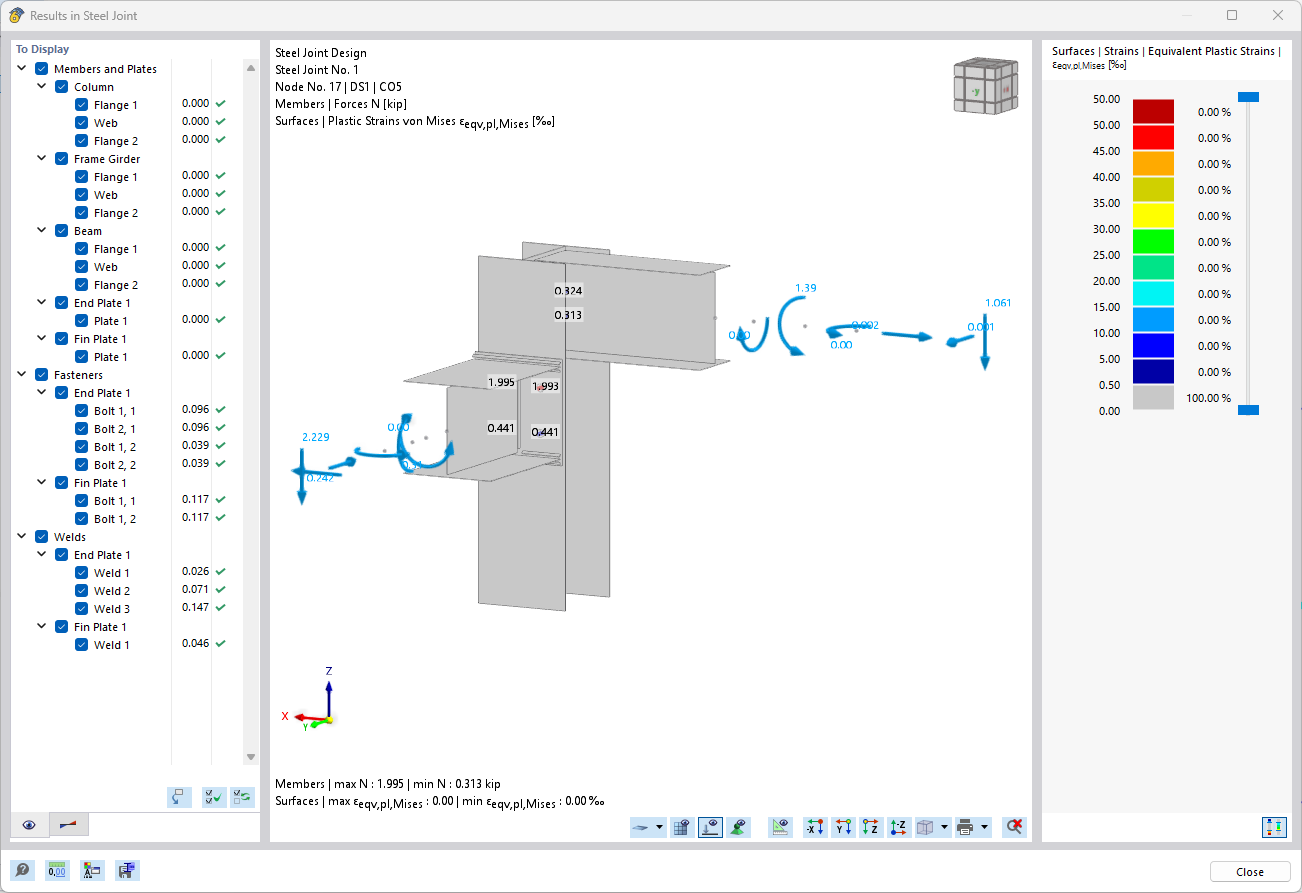Collapse the Fasteners group in the tree
Viewport: 1302px width, 893px height.
tap(21, 374)
